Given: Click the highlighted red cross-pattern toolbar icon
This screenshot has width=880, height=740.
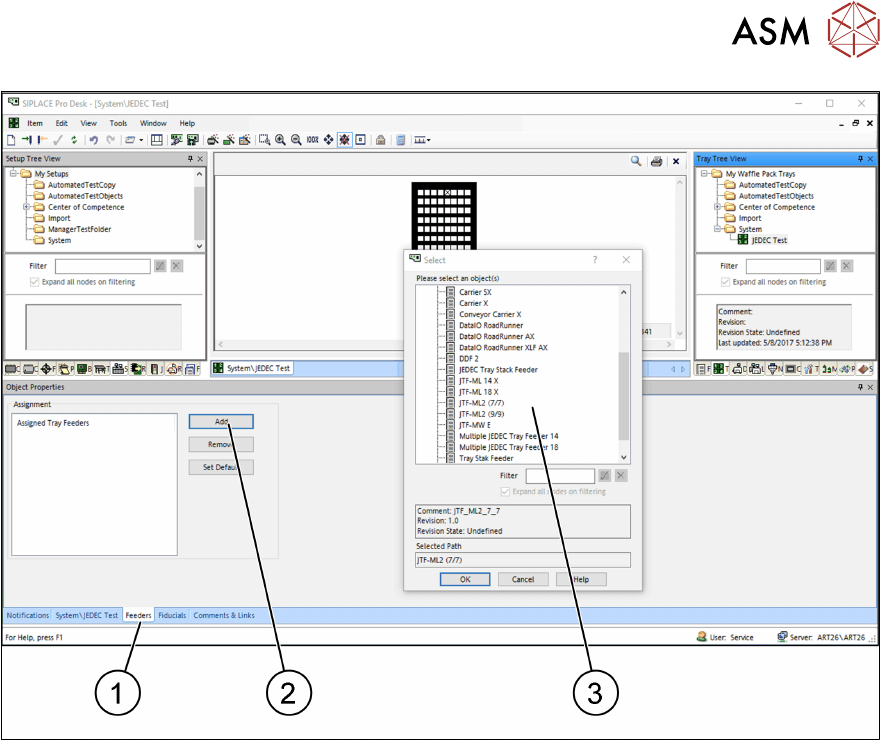Looking at the screenshot, I should 345,140.
